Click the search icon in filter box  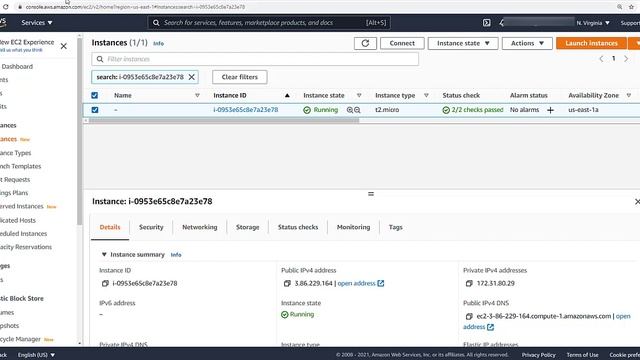pyautogui.click(x=100, y=59)
